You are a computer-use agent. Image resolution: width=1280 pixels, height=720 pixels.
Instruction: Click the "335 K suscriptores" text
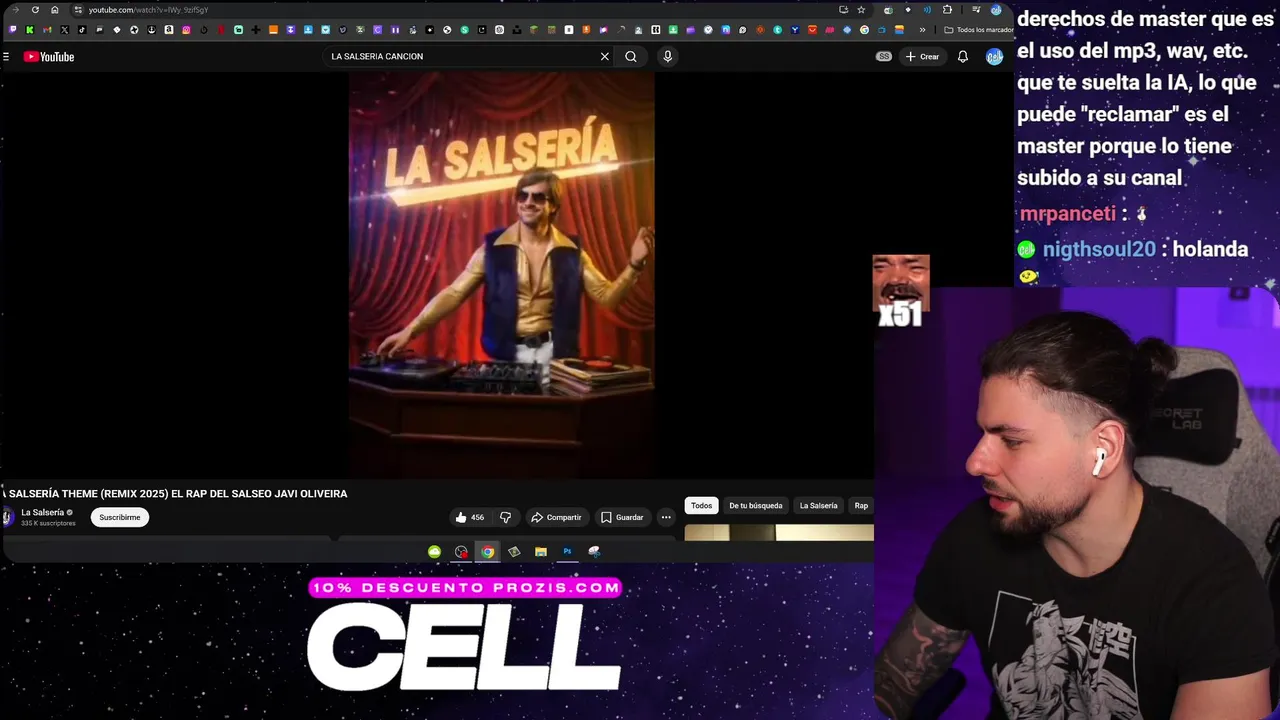[48, 523]
